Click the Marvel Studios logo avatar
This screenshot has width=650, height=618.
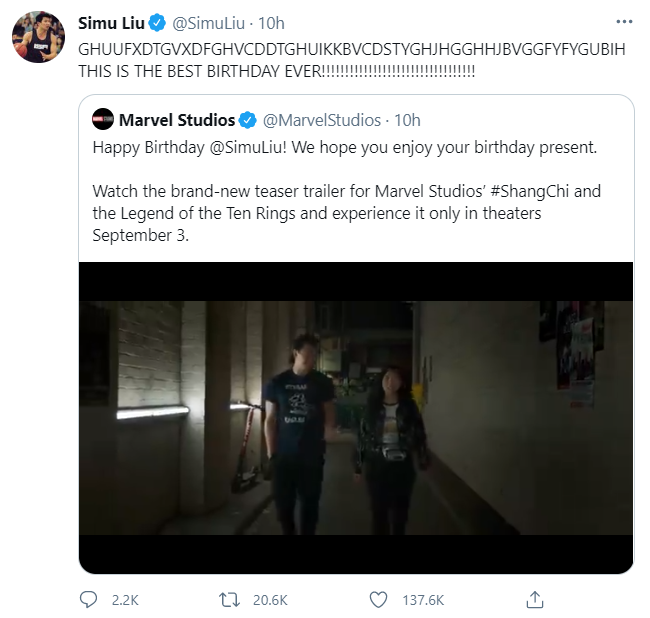pos(103,120)
